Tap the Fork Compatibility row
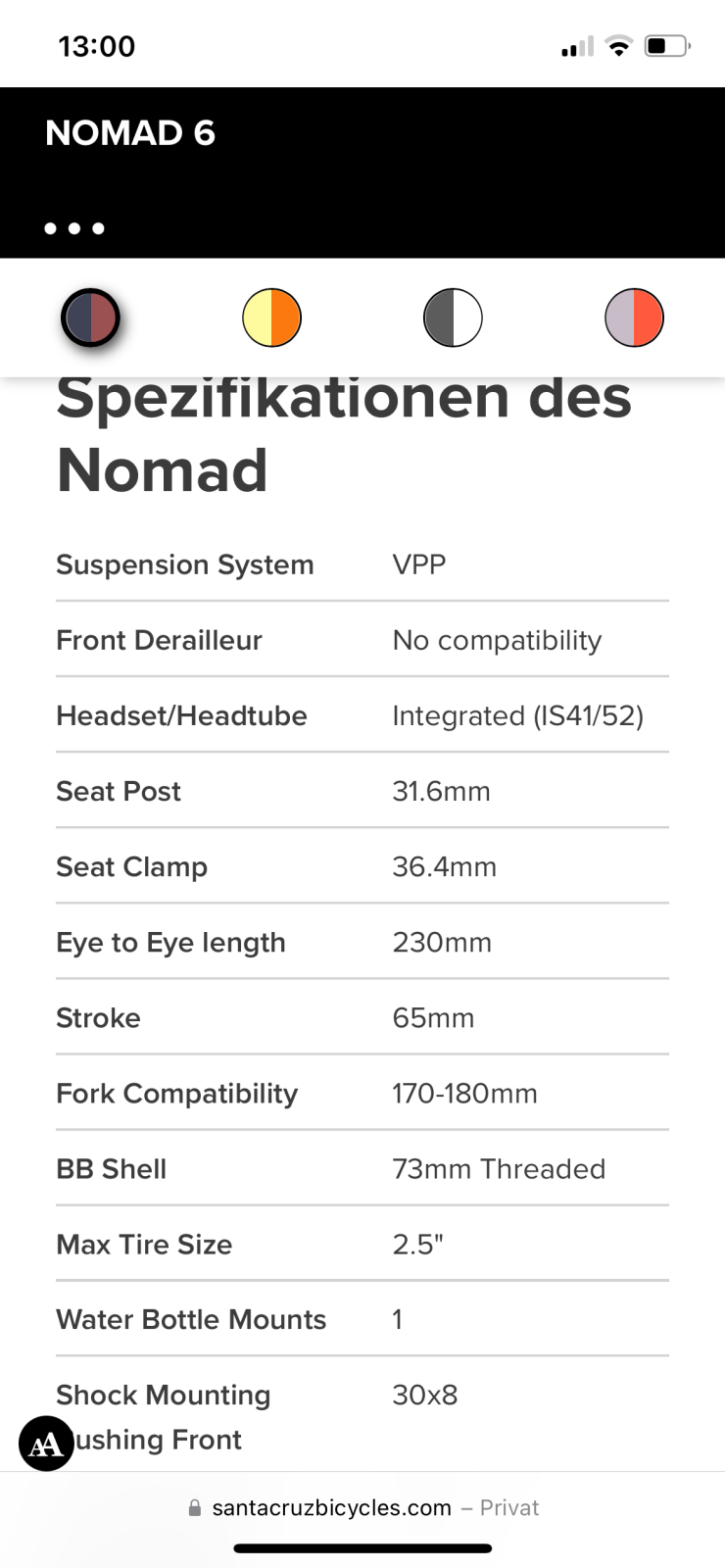This screenshot has height=1568, width=725. (362, 1093)
